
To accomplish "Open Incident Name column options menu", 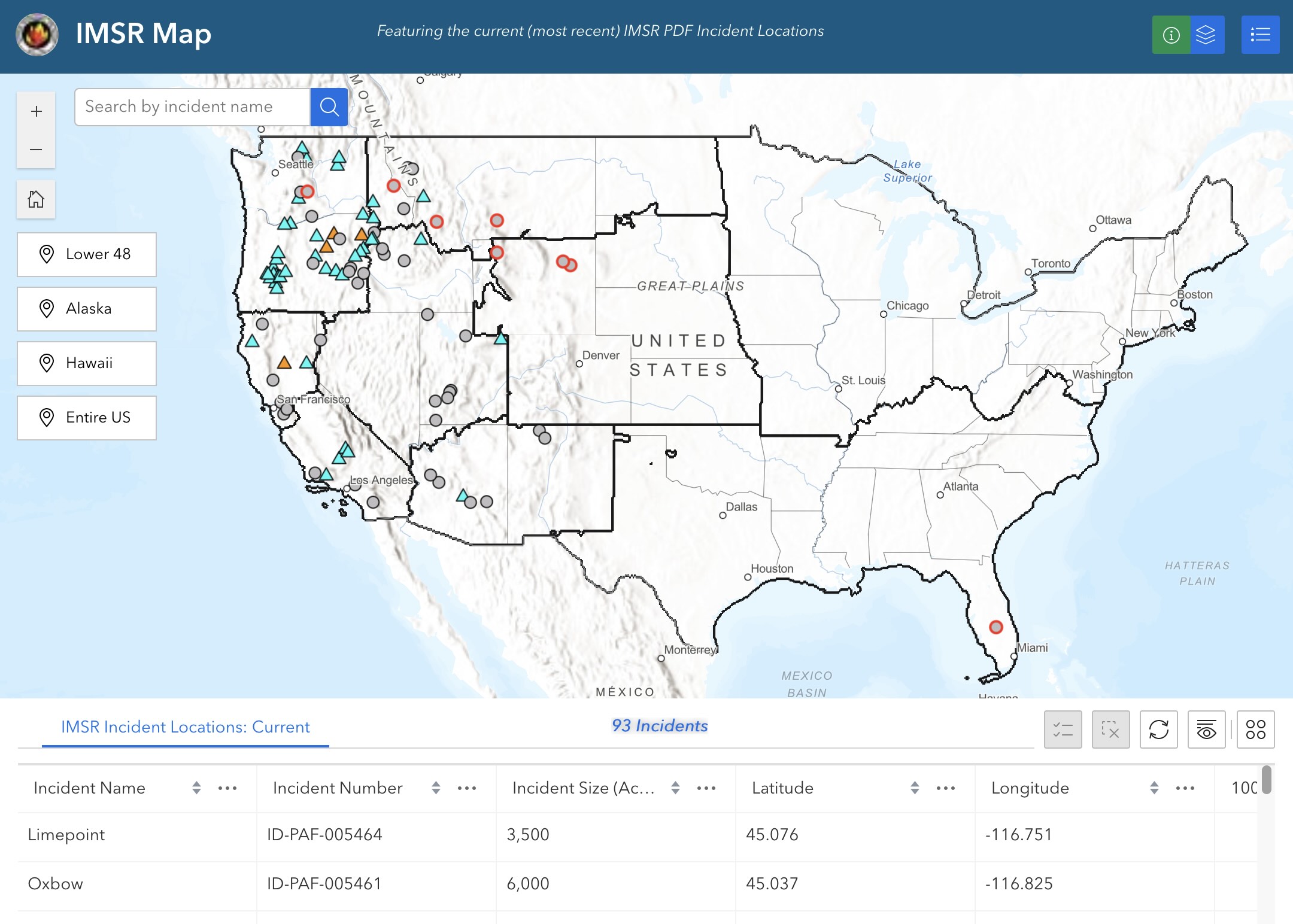I will coord(227,788).
